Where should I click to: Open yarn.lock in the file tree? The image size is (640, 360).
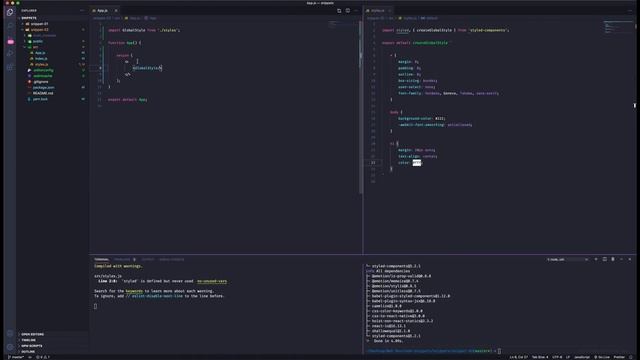(x=40, y=99)
